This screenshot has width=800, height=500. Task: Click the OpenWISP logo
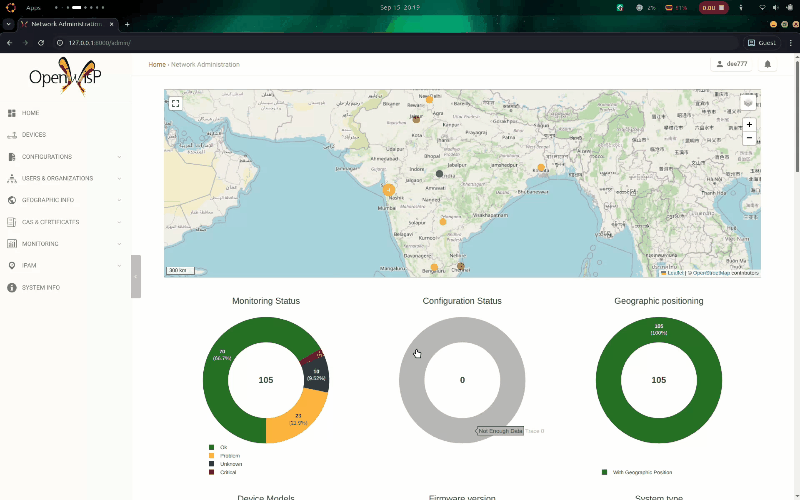[65, 77]
